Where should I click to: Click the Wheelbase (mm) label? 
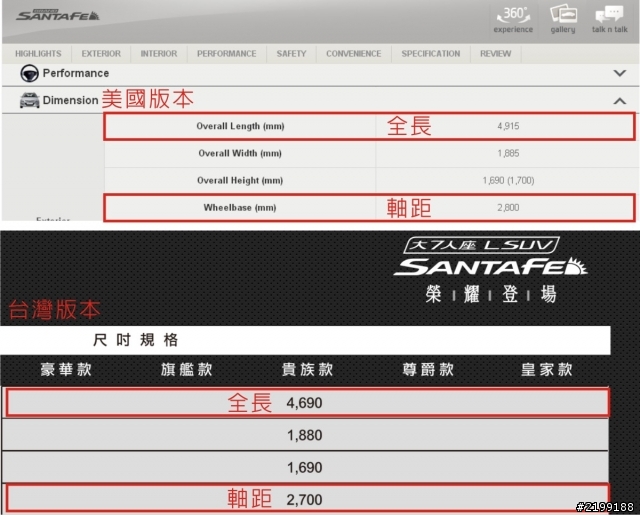click(240, 208)
